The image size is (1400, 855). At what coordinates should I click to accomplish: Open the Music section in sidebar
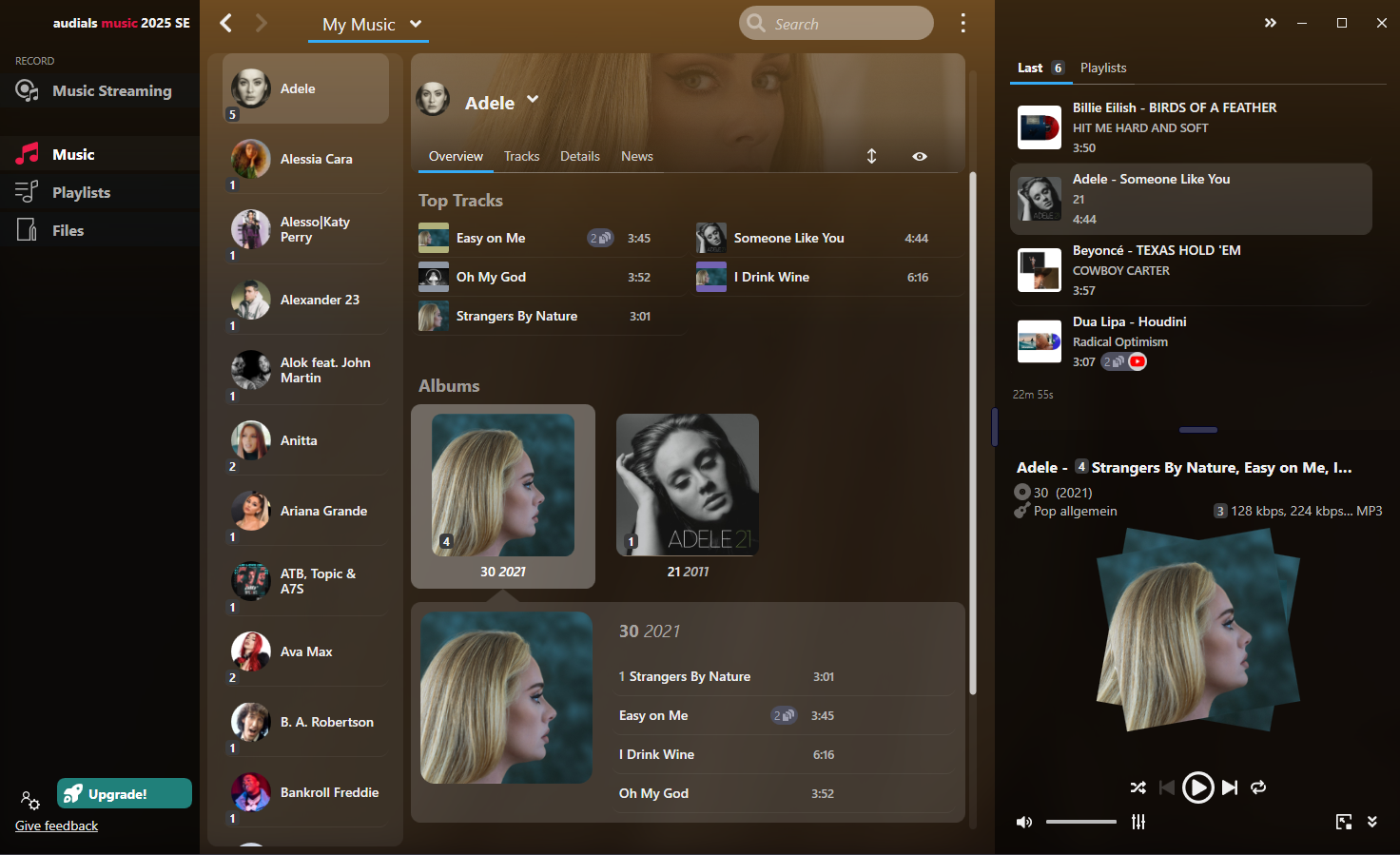click(x=100, y=154)
